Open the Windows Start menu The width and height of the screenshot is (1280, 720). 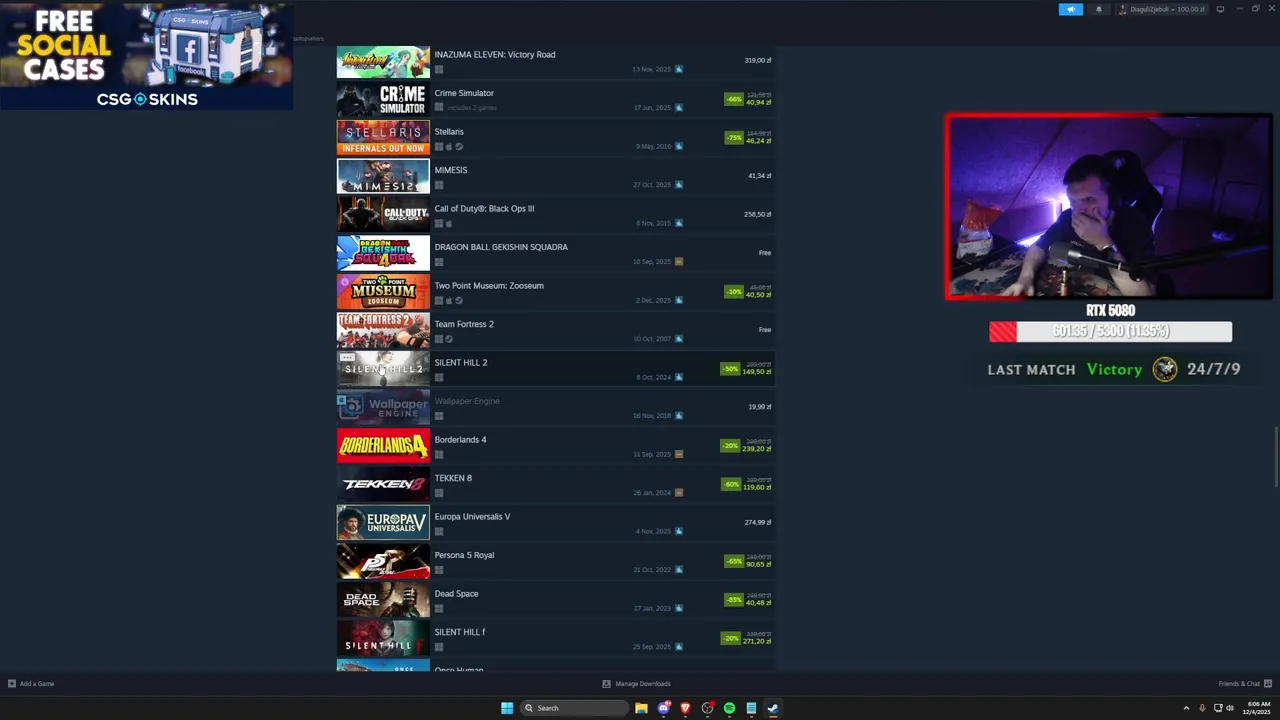507,708
